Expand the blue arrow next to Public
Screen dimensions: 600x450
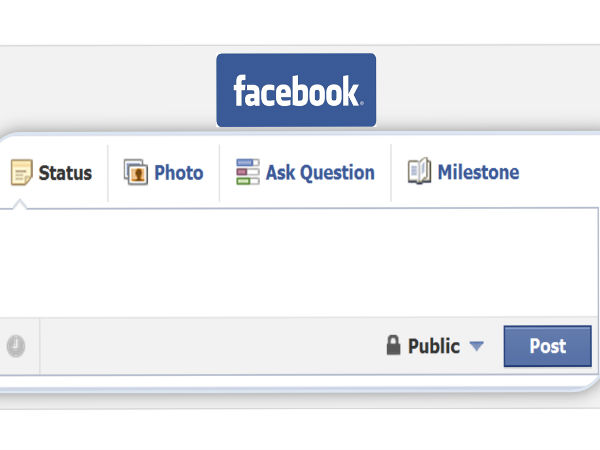477,346
